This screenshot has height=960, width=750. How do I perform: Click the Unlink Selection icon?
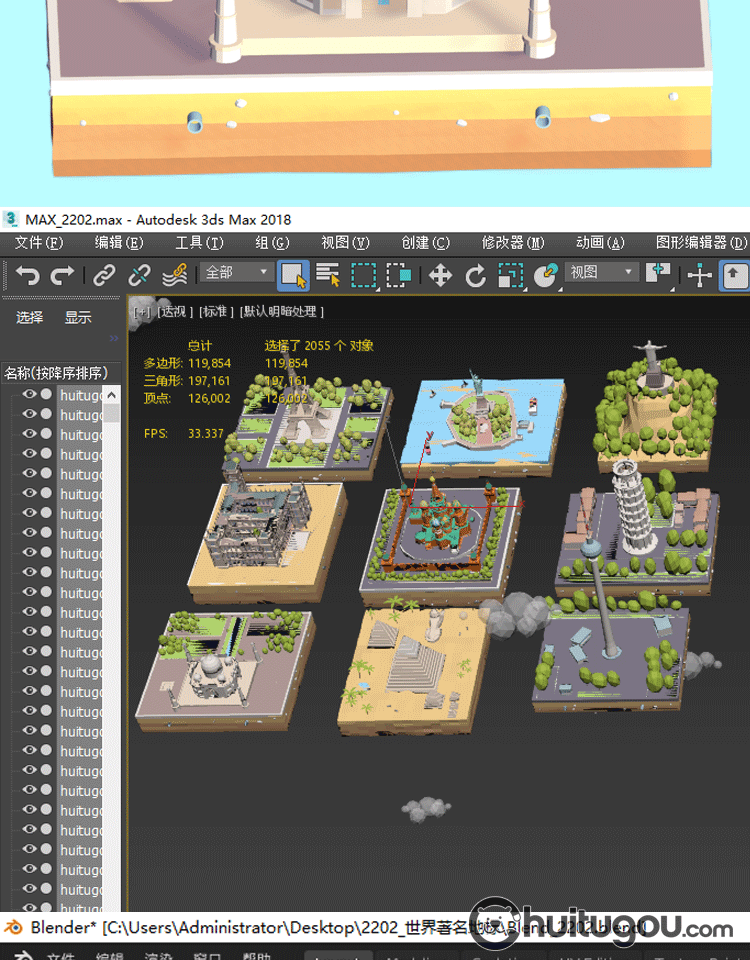139,275
